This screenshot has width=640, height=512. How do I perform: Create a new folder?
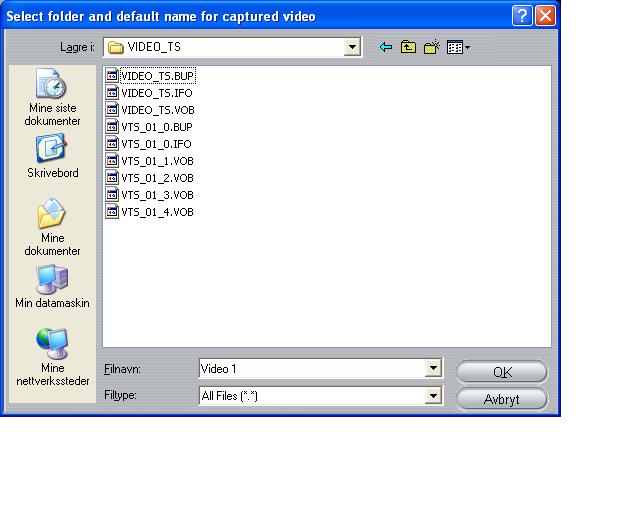click(431, 47)
